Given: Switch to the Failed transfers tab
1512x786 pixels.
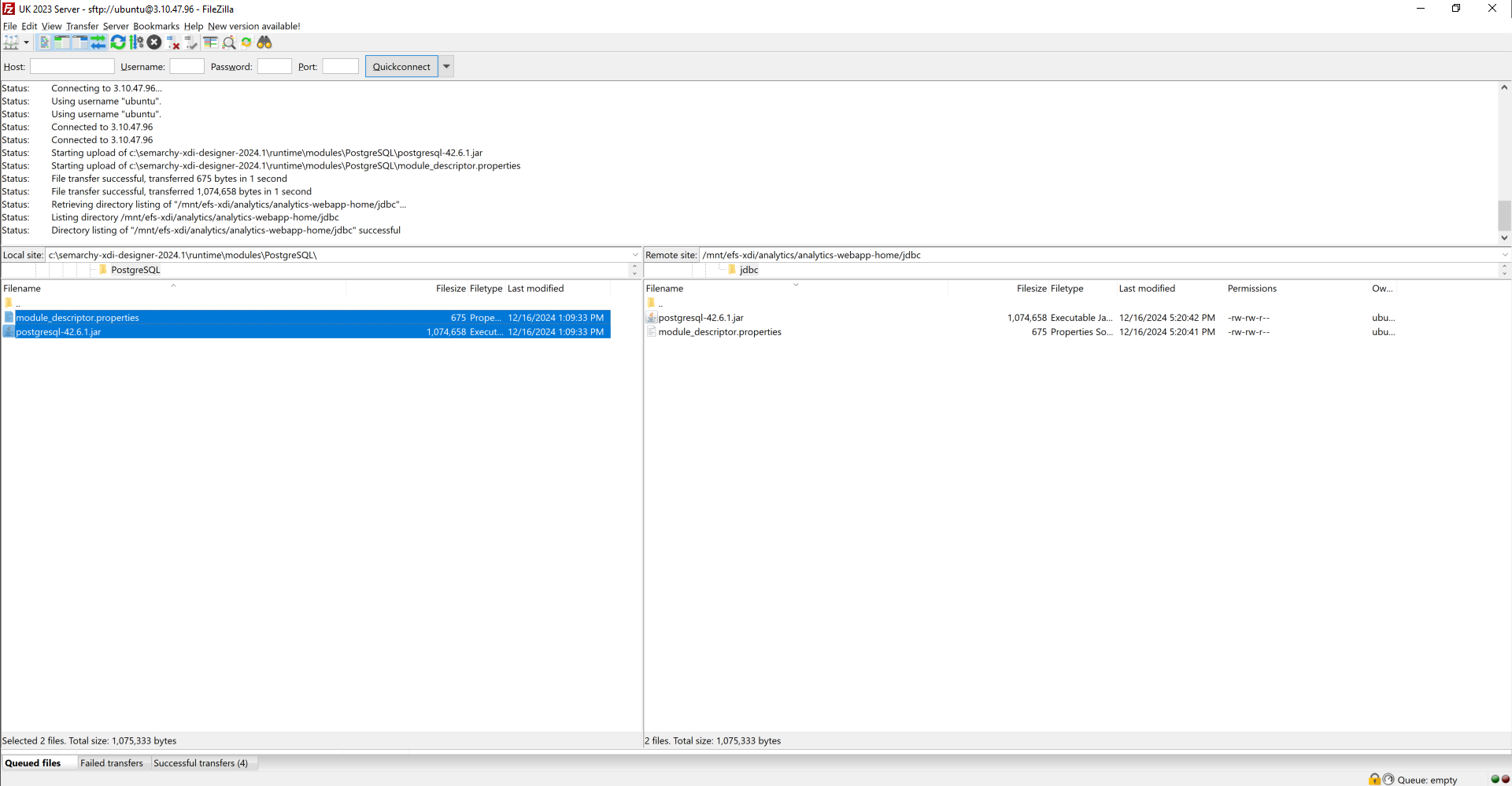Looking at the screenshot, I should pos(112,763).
